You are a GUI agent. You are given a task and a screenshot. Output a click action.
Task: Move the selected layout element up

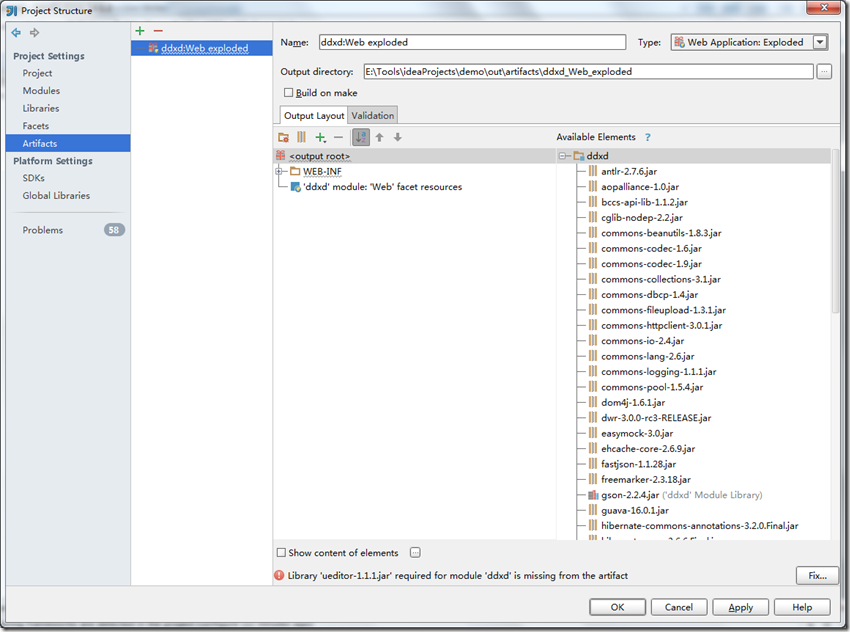[x=379, y=138]
